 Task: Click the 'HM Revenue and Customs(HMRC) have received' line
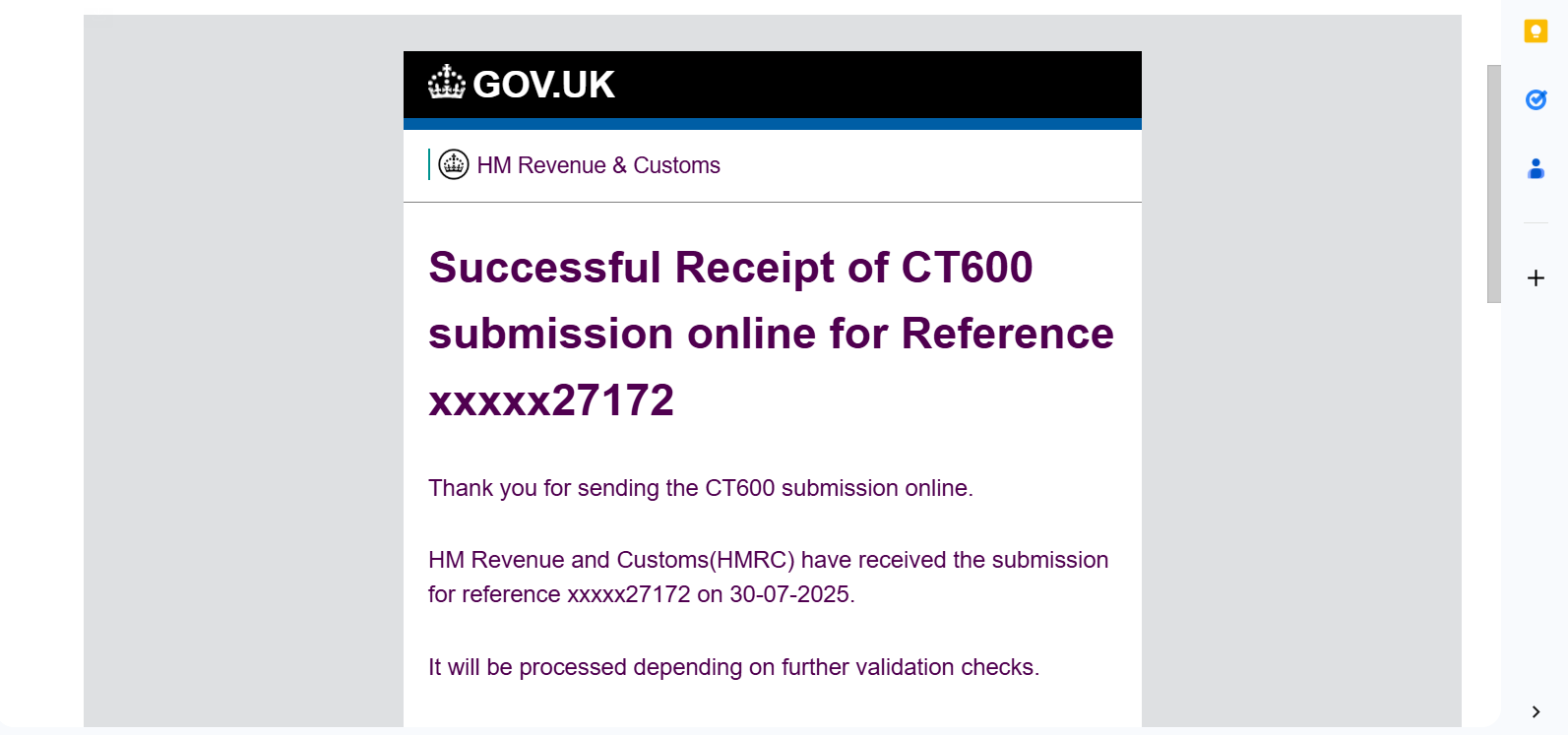(x=768, y=560)
